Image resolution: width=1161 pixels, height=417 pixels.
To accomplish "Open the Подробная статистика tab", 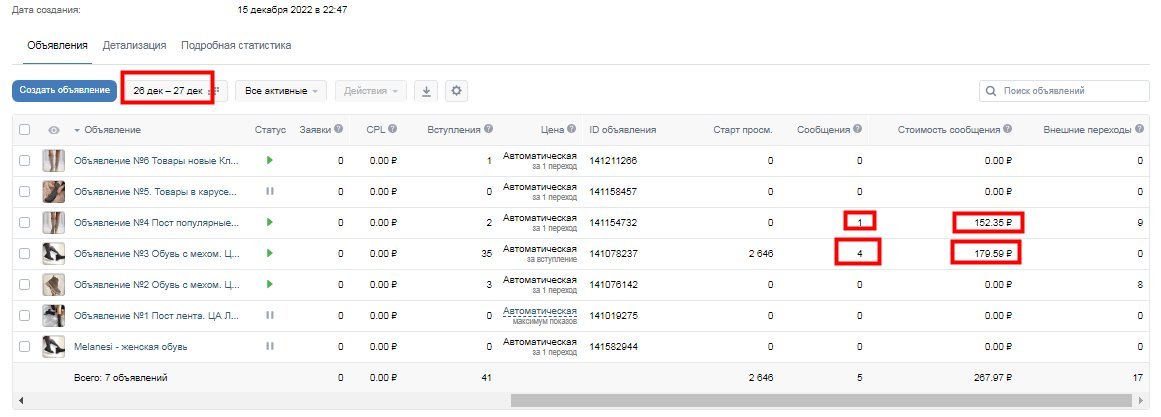I will (x=236, y=45).
